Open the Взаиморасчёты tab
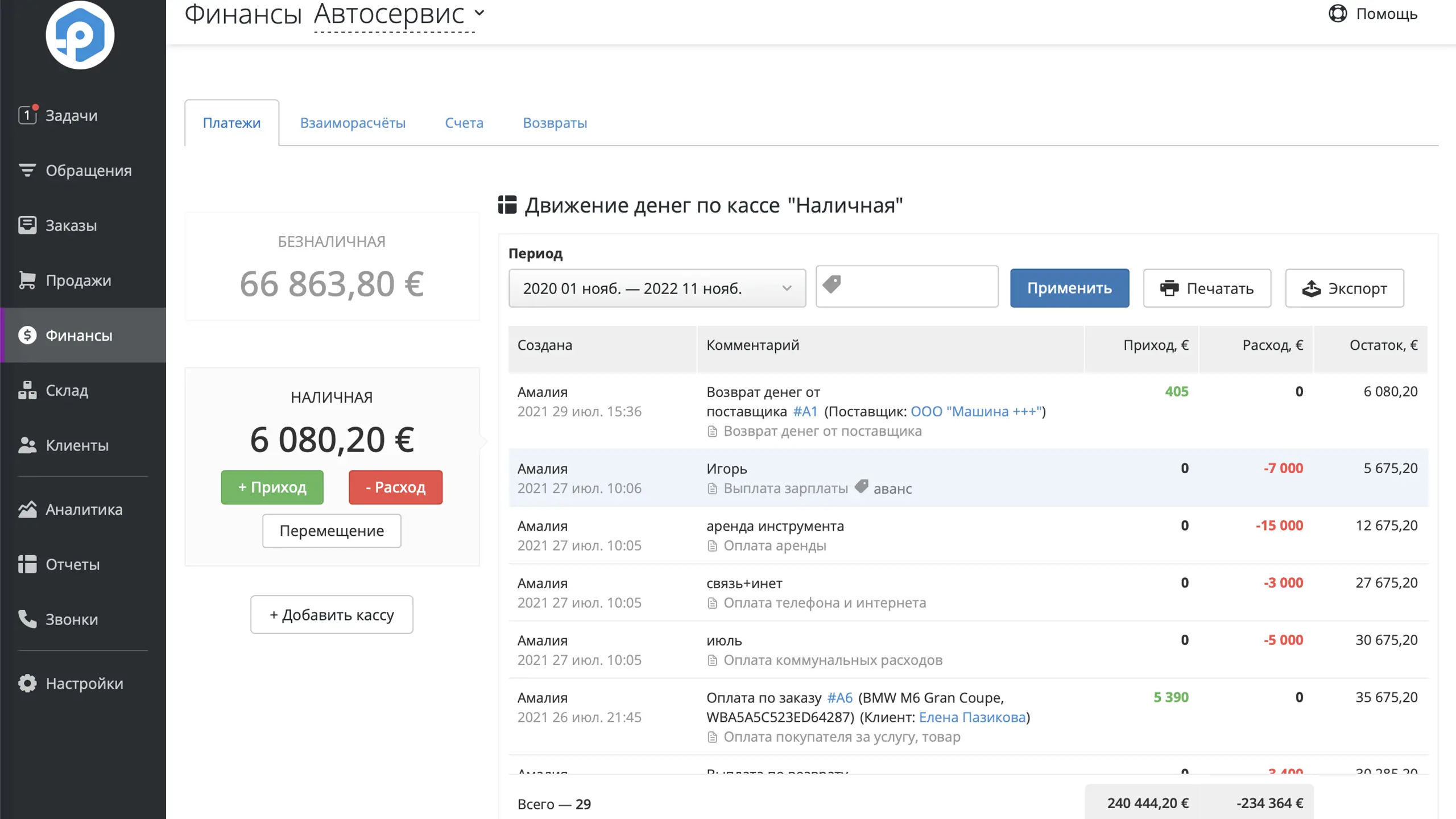 click(353, 123)
